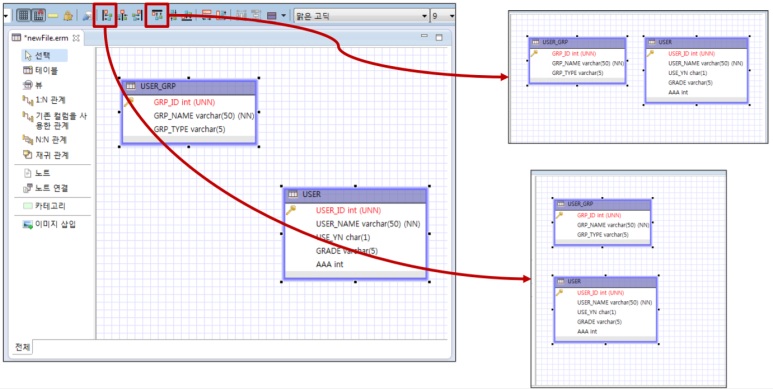Click 'GRP_NAME varchar(50) (NN)' in main editor

coord(204,116)
